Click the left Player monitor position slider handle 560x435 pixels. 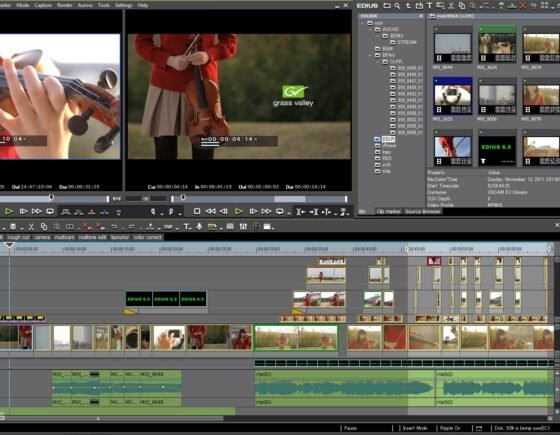(x=51, y=197)
